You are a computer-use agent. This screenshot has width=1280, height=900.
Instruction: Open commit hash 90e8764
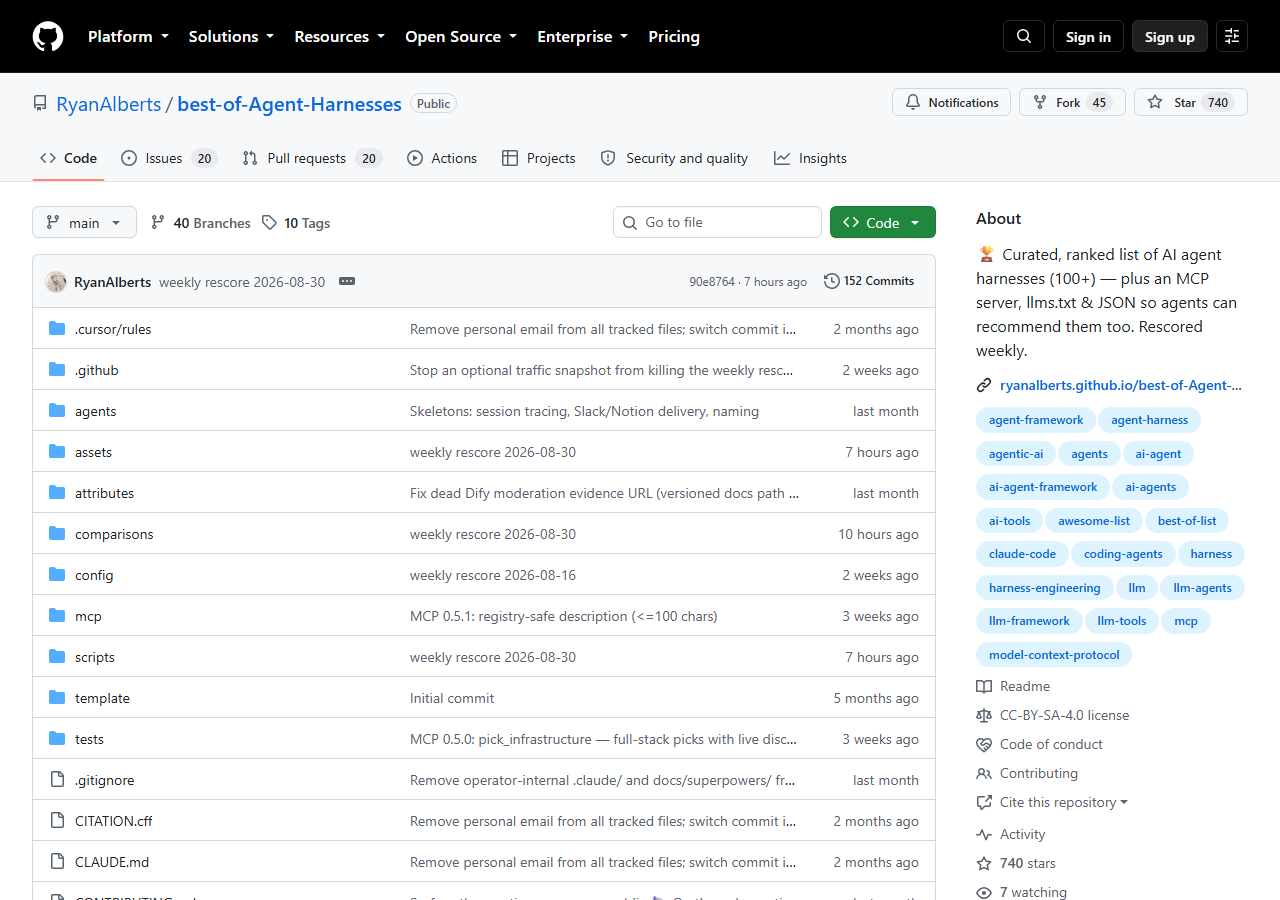click(712, 282)
